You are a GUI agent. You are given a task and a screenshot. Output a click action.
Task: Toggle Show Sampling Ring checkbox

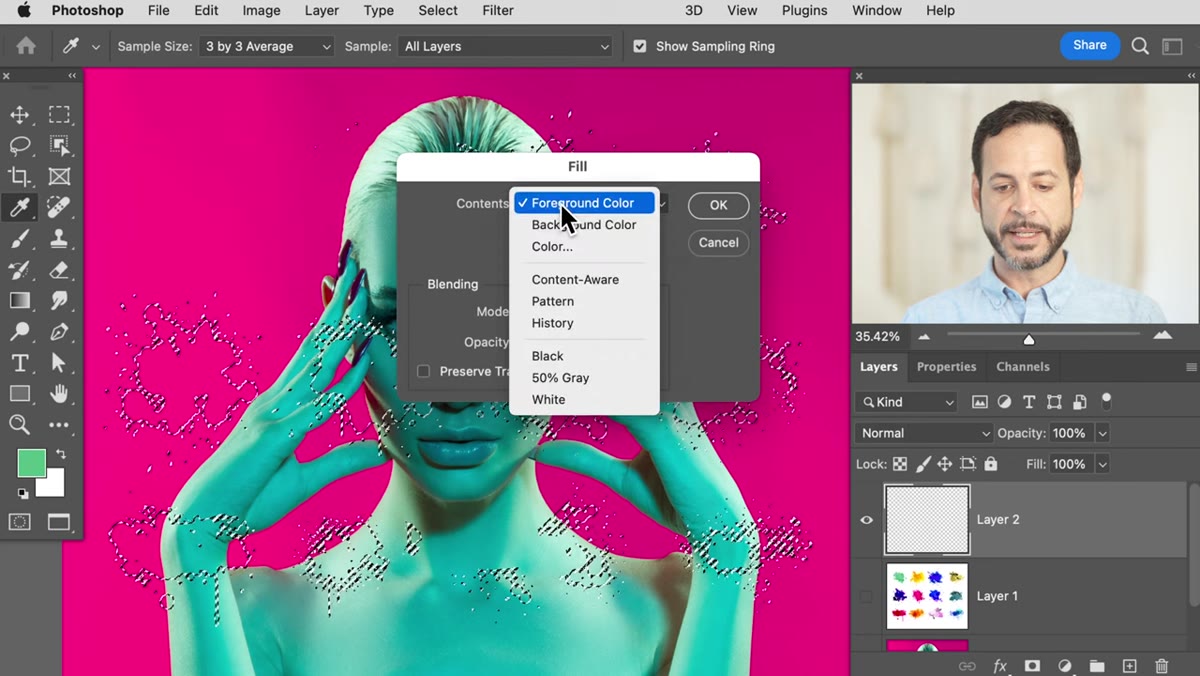coord(640,46)
